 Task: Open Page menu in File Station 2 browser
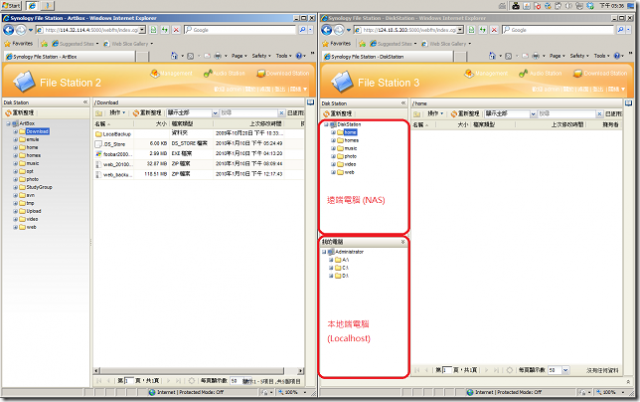239,56
